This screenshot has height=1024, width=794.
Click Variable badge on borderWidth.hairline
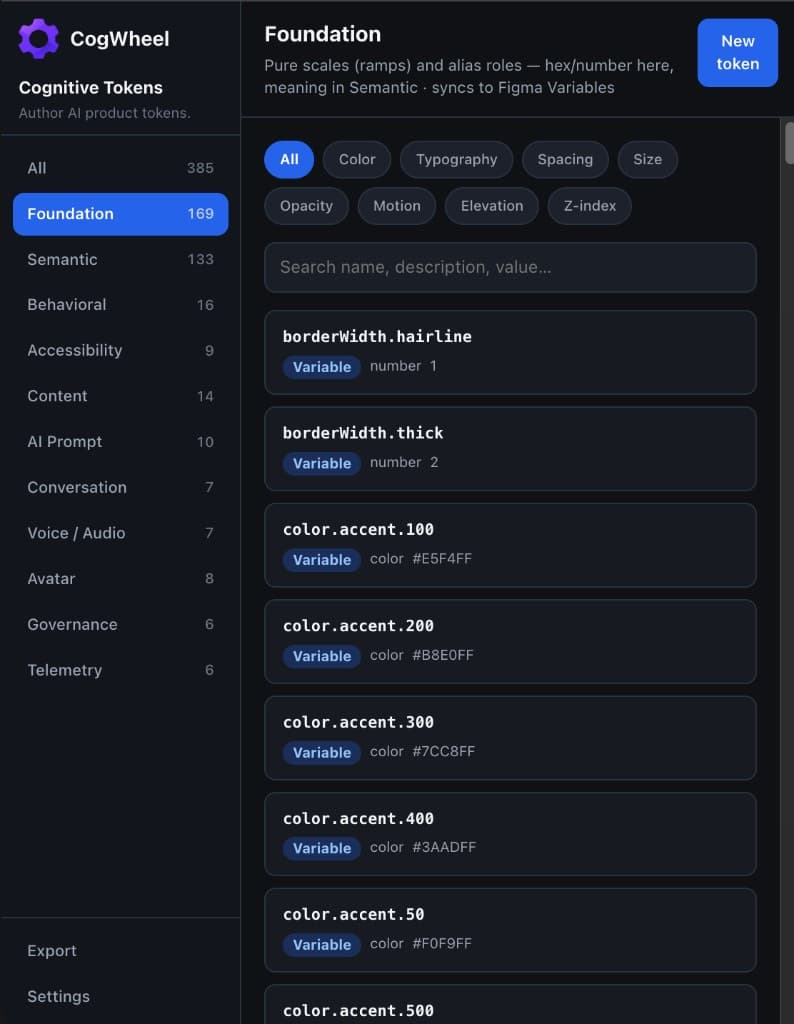[x=322, y=367]
